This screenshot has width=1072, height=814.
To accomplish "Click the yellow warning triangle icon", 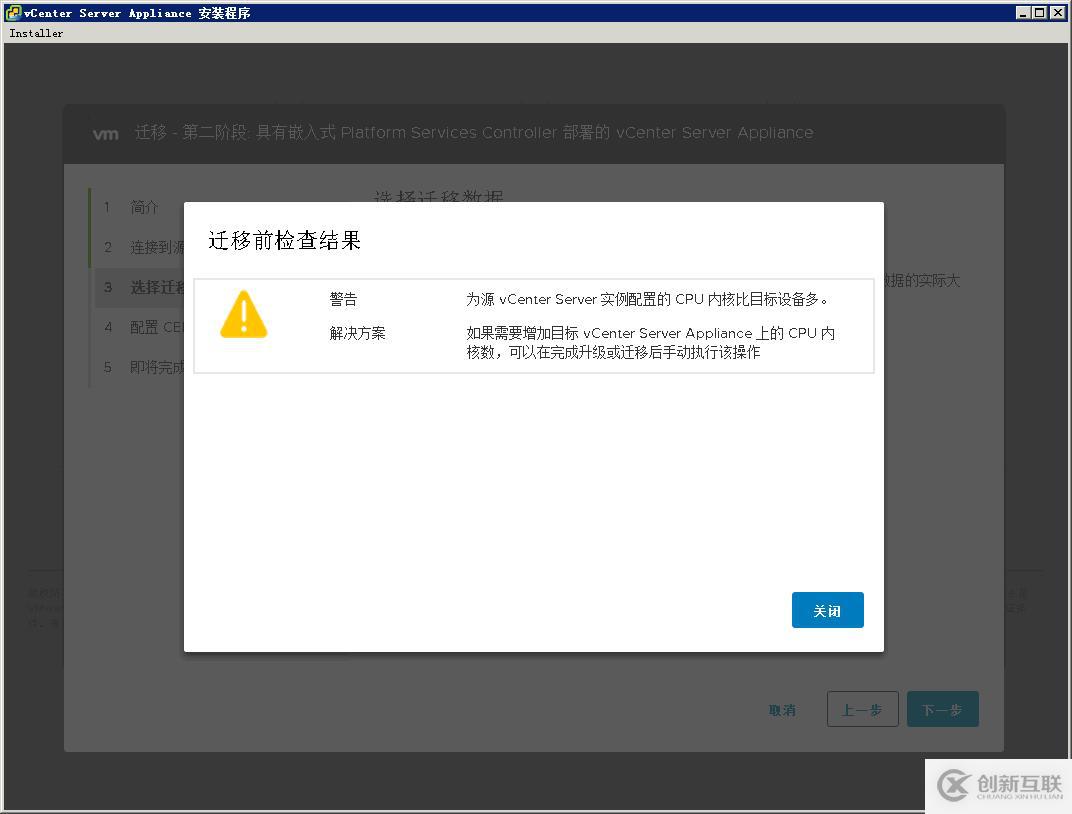I will click(x=243, y=314).
